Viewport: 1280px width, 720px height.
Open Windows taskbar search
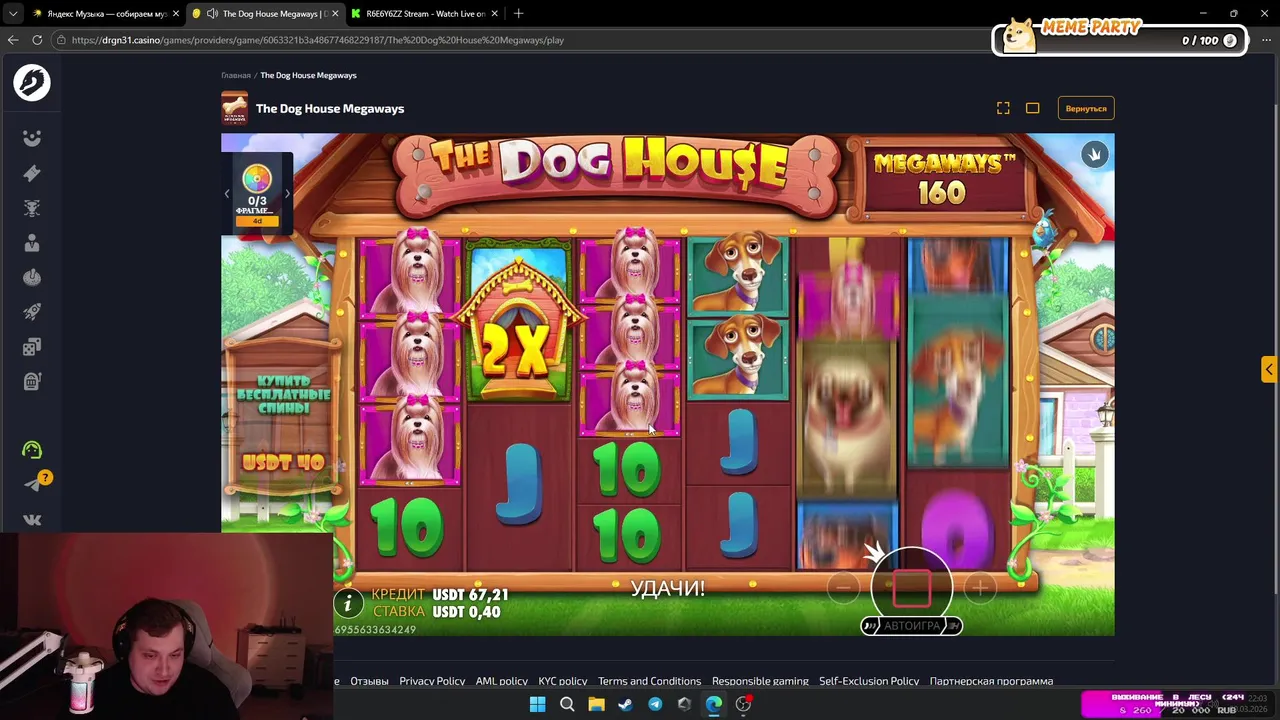[x=567, y=704]
